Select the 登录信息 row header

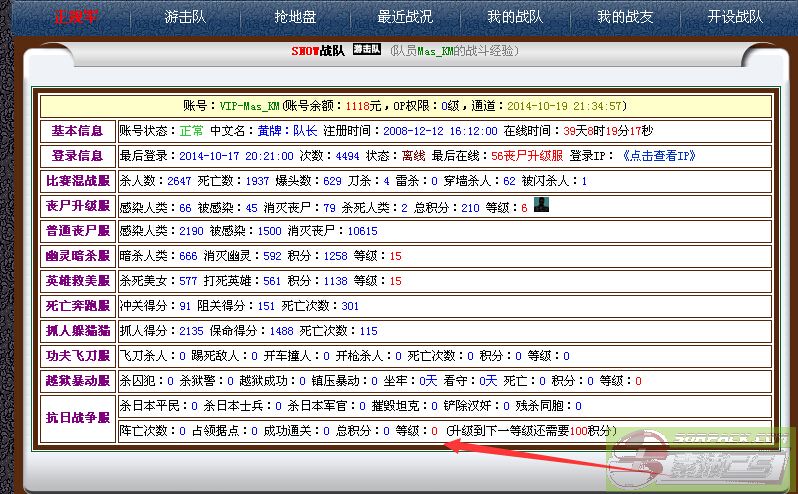coord(77,156)
